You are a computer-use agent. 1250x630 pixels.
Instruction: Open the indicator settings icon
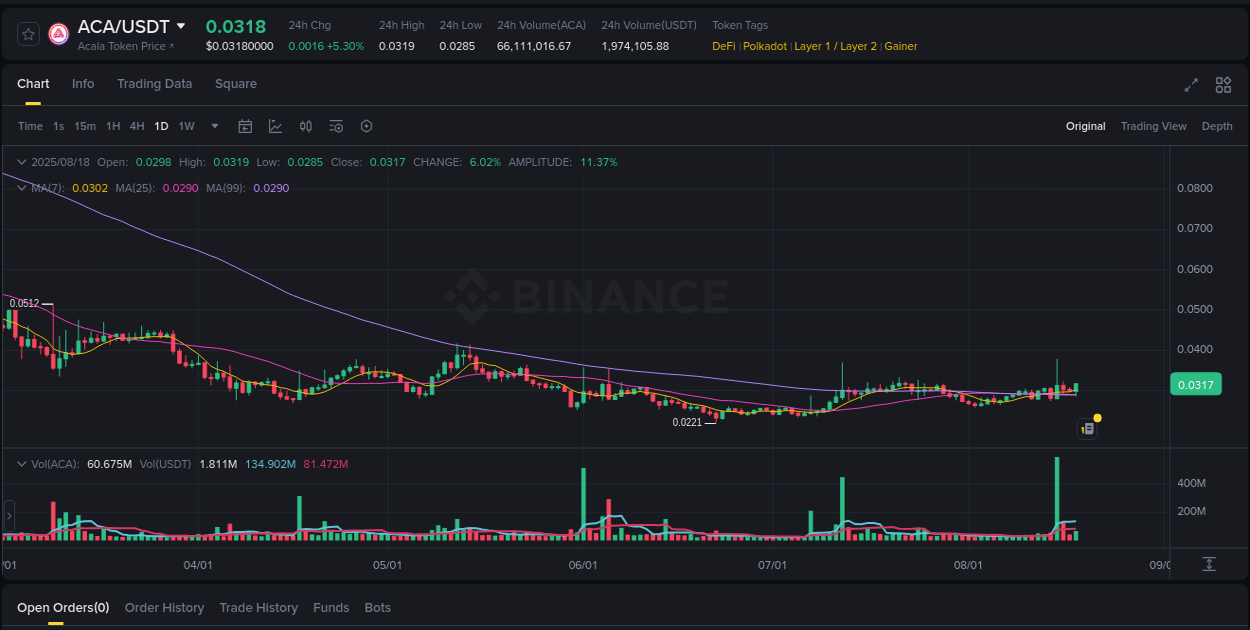point(336,126)
